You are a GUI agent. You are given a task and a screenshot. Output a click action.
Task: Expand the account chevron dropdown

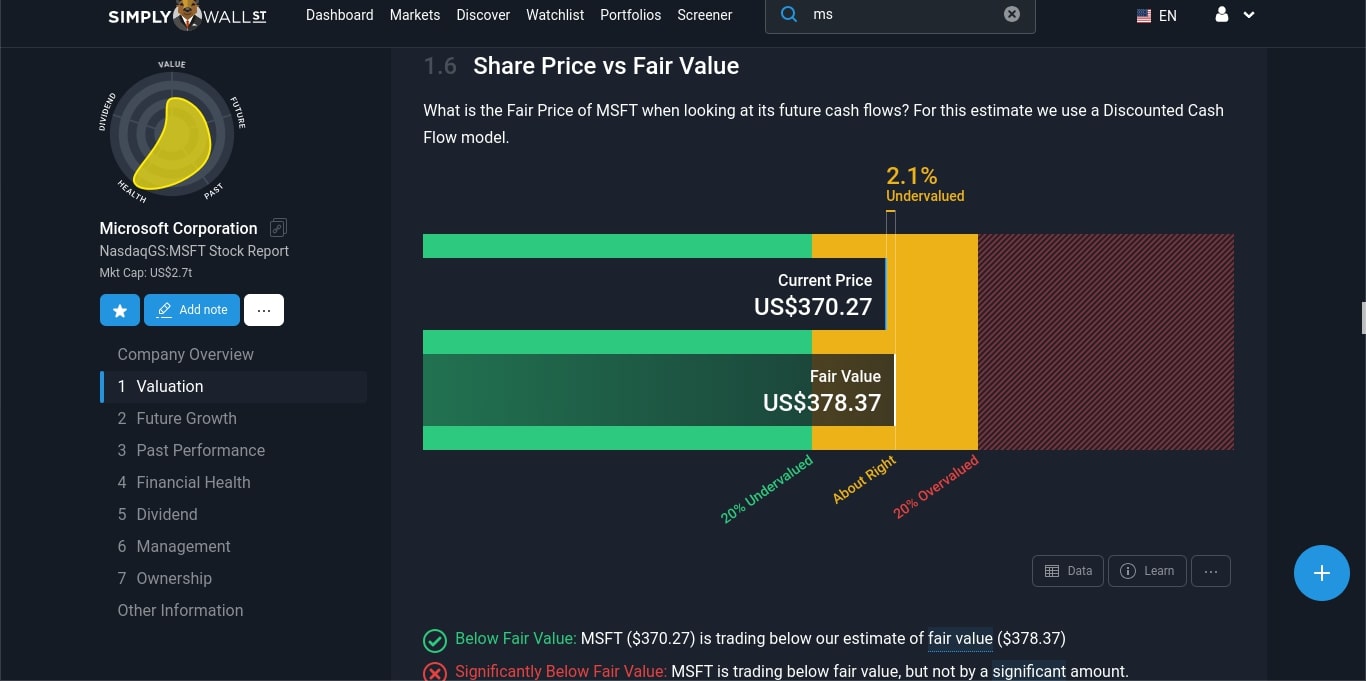(x=1248, y=16)
